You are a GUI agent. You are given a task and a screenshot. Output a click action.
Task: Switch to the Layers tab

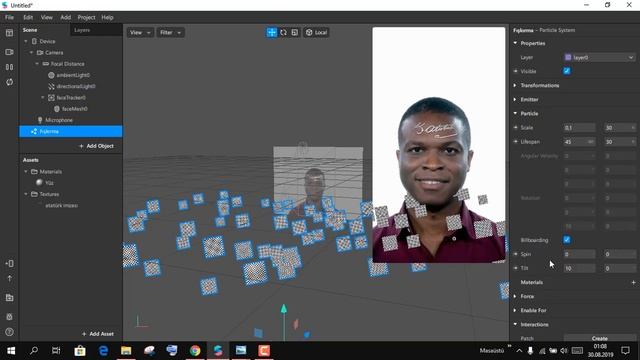(x=82, y=30)
